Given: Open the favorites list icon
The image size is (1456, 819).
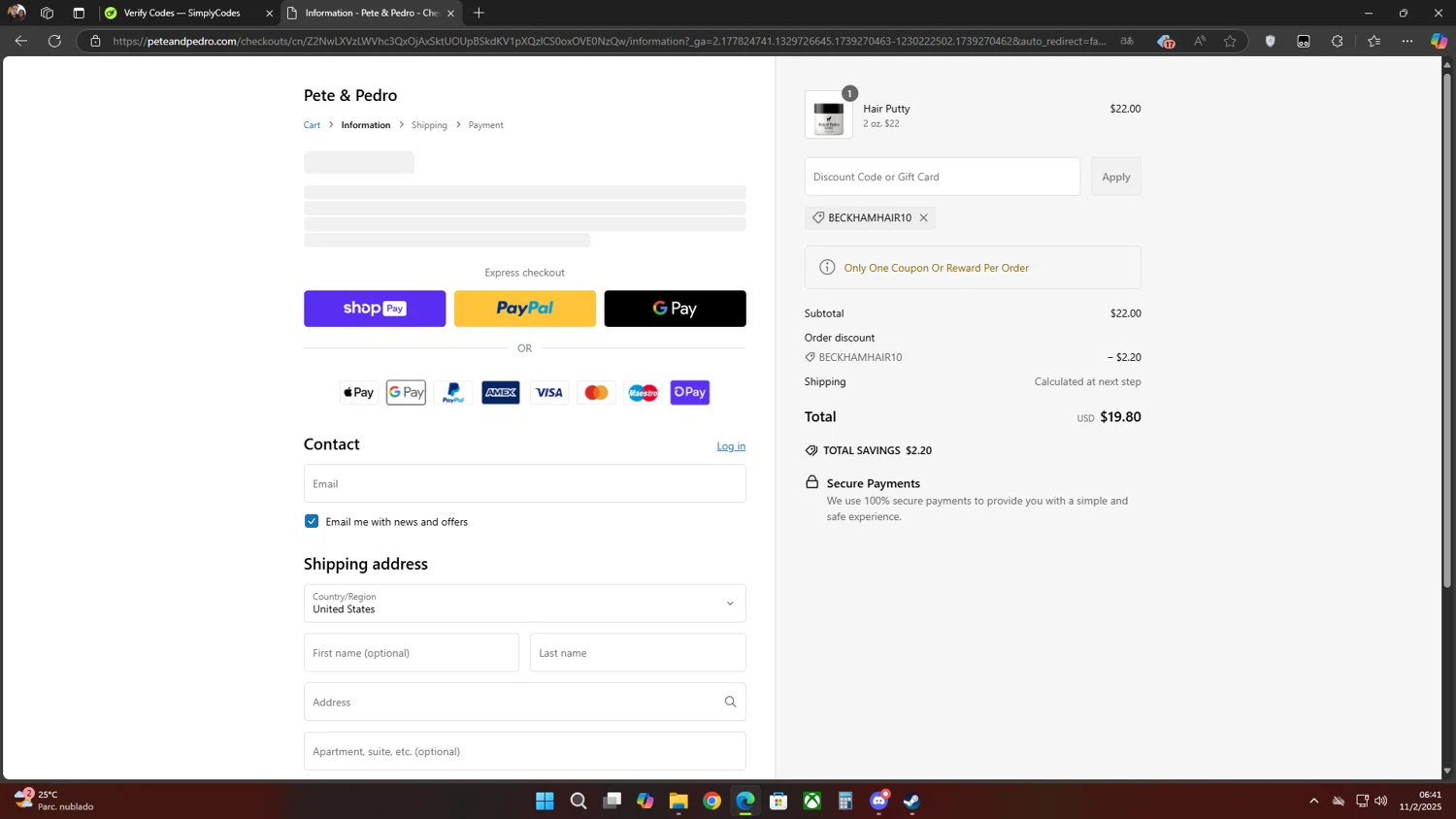Looking at the screenshot, I should click(x=1373, y=41).
